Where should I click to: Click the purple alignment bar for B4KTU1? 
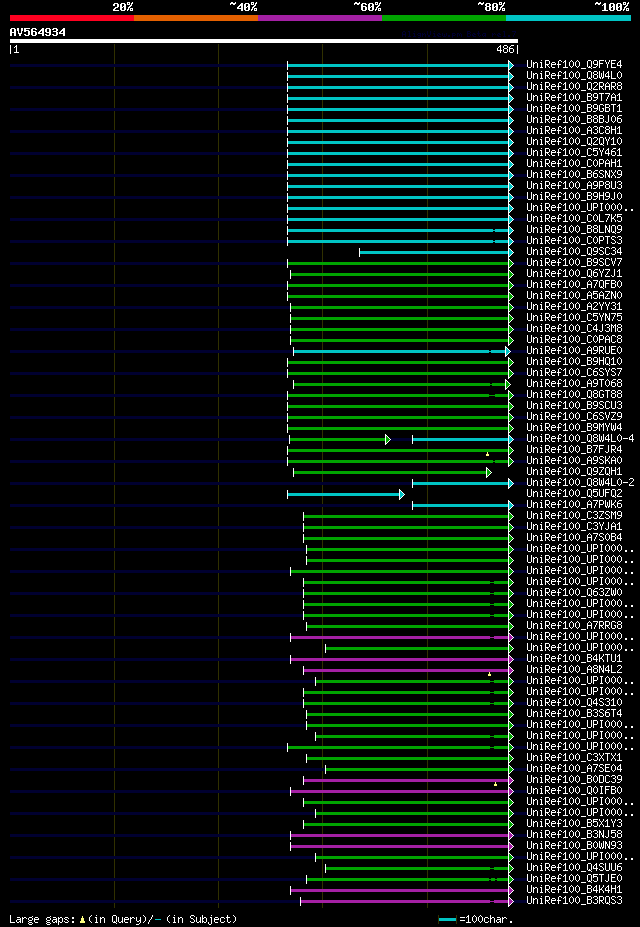(402, 659)
